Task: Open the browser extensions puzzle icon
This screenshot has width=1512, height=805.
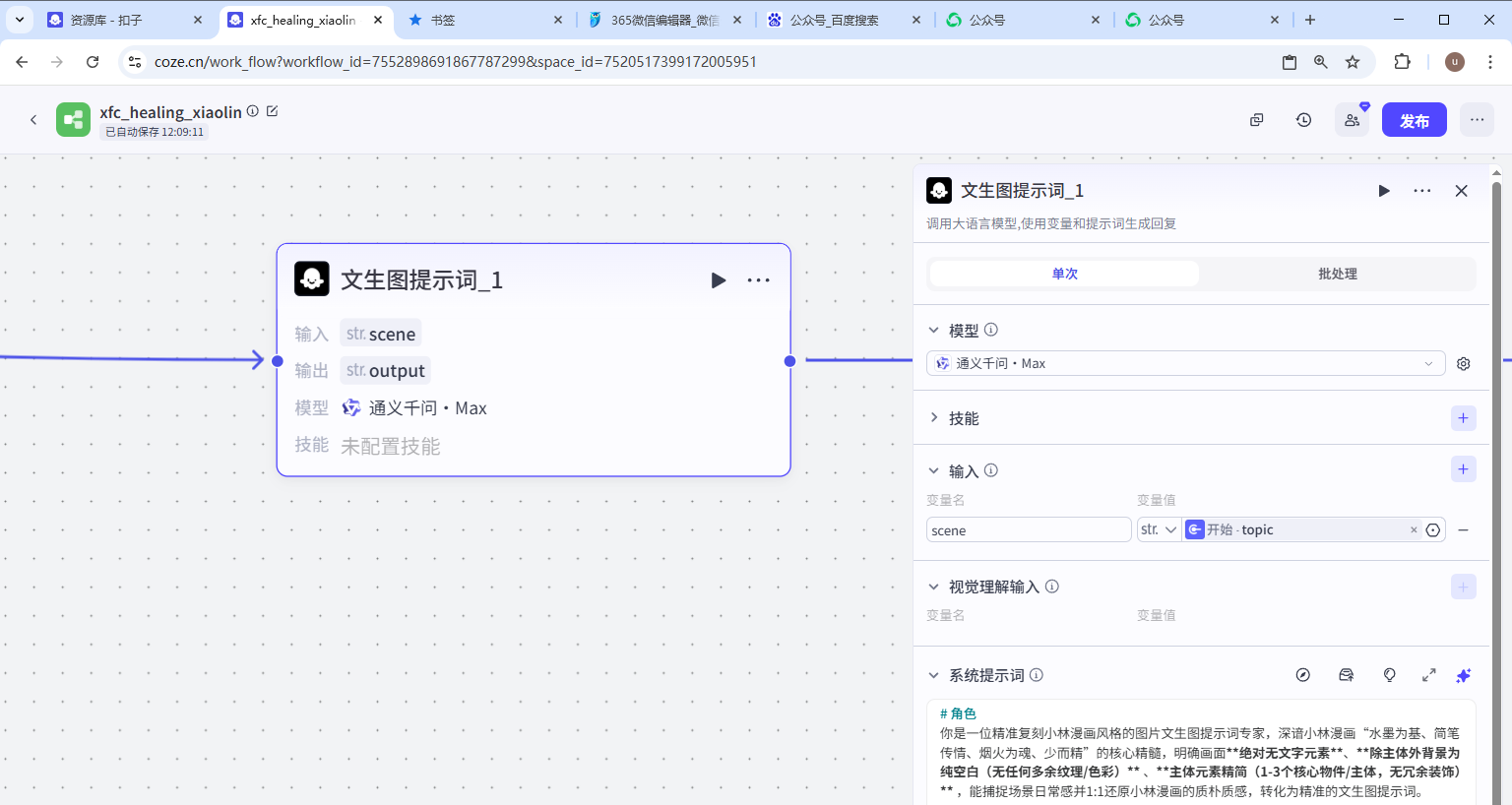Action: pos(1403,62)
